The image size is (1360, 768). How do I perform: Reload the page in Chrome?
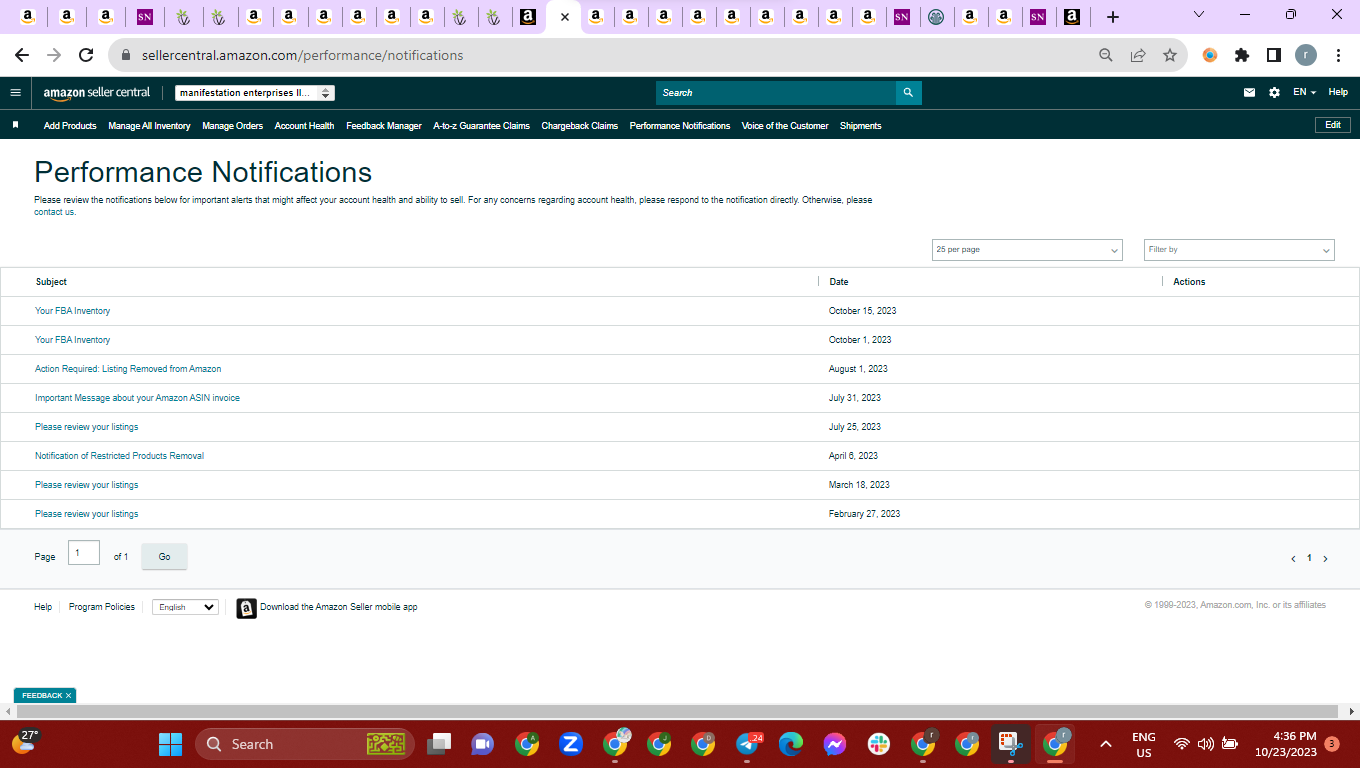coord(86,55)
